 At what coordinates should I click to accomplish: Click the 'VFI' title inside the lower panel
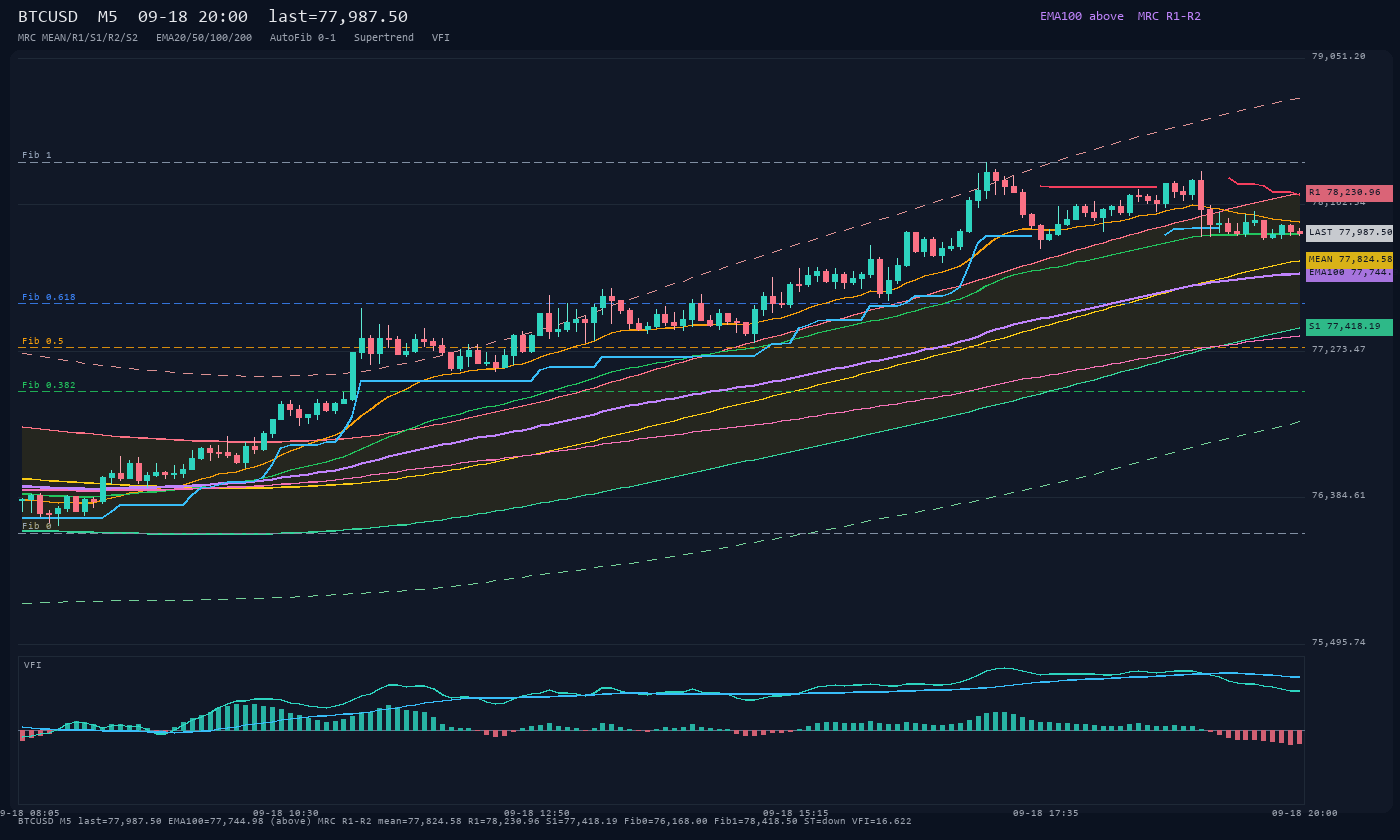point(33,665)
